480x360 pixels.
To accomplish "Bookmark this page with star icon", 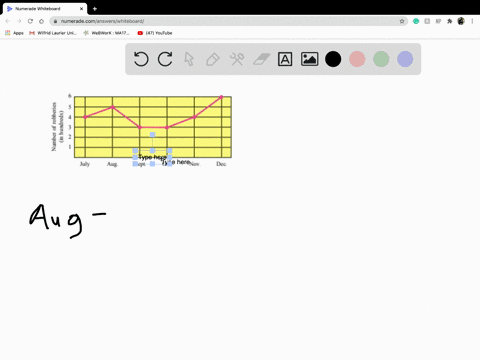I will pos(402,21).
